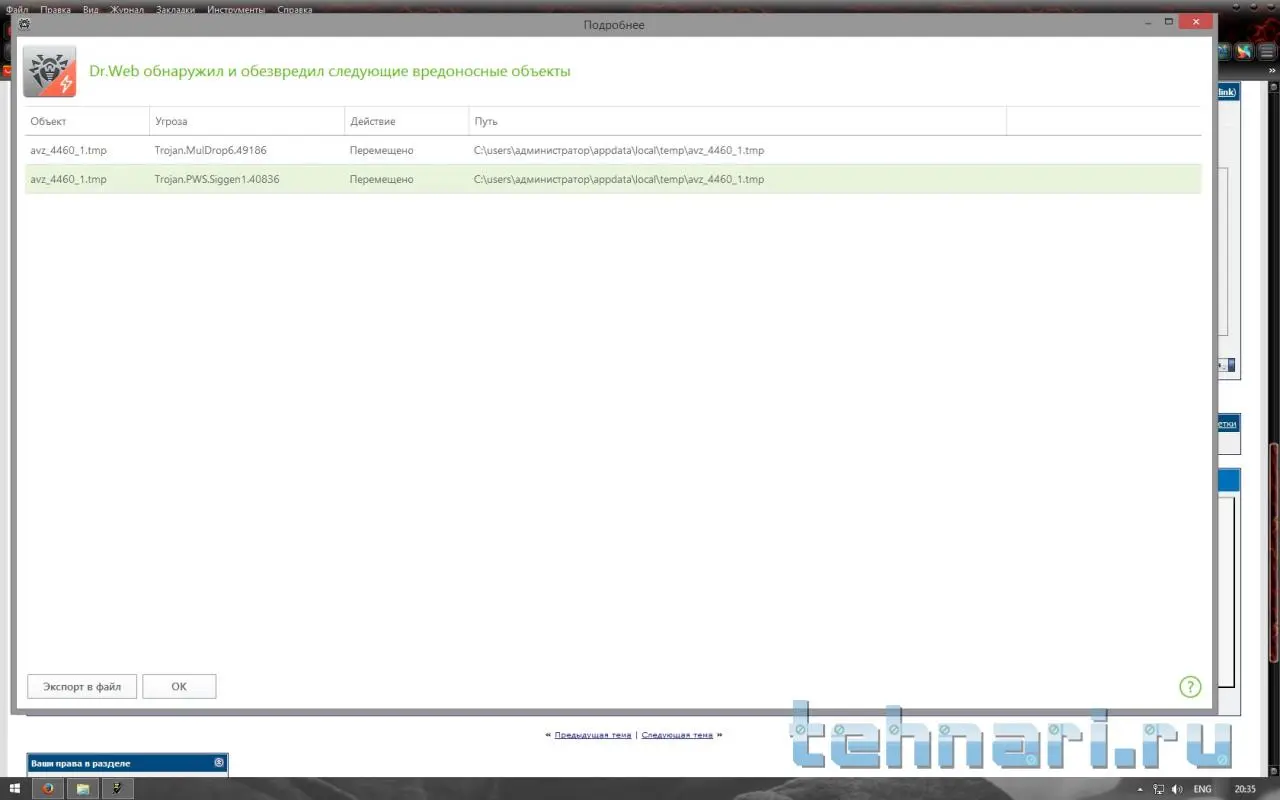The height and width of the screenshot is (800, 1280).
Task: Click the file path in the Trojan.MulDrop6 row
Action: point(619,150)
